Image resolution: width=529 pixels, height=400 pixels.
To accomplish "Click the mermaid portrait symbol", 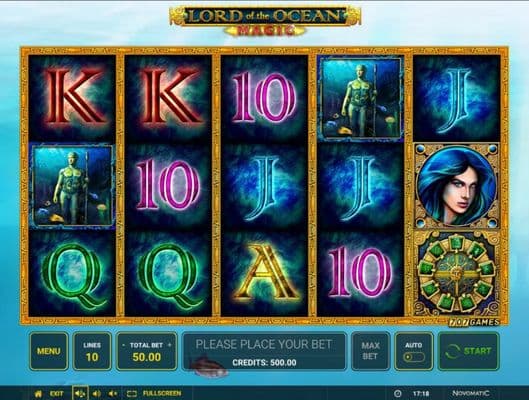I will coord(456,186).
